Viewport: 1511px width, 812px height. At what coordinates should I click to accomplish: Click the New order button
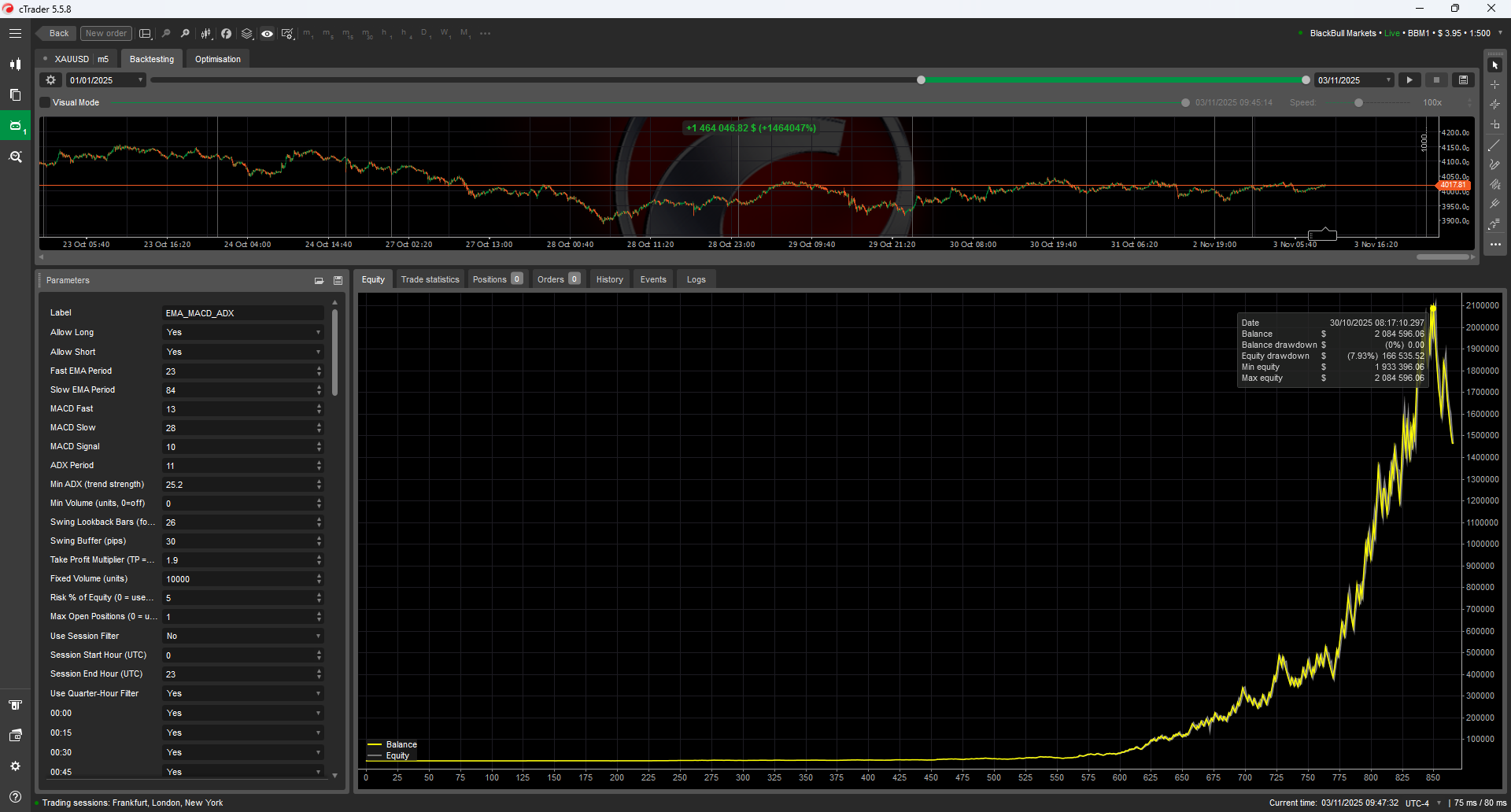(x=105, y=33)
